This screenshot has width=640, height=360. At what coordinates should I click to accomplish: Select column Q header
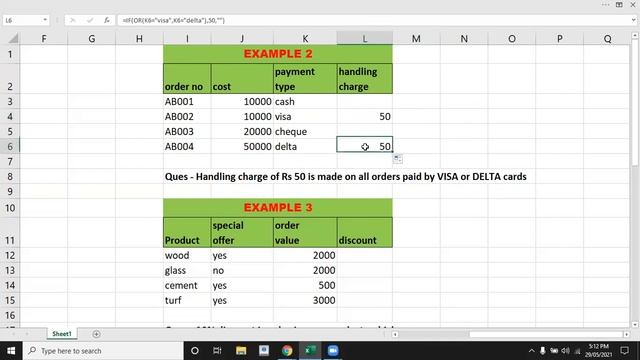coord(607,39)
